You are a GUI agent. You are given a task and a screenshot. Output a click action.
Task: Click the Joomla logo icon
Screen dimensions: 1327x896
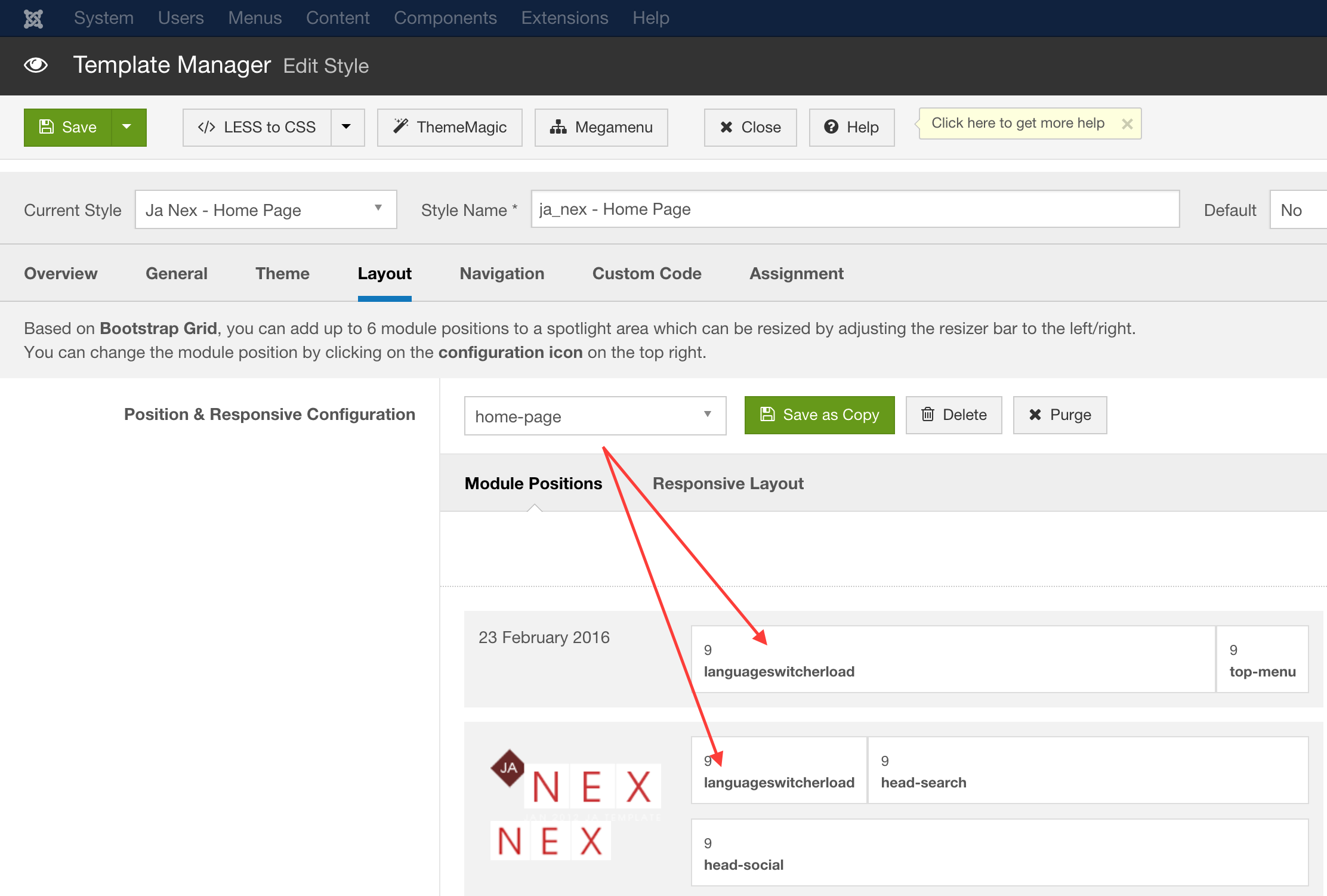click(33, 18)
